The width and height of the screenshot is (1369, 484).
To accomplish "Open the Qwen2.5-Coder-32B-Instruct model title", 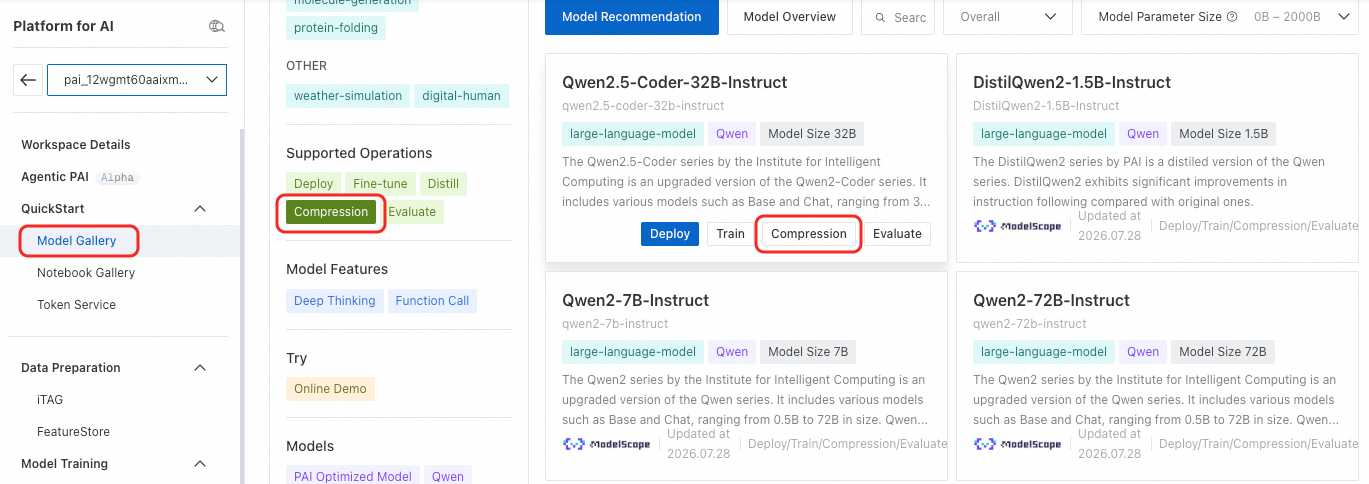I will click(675, 82).
